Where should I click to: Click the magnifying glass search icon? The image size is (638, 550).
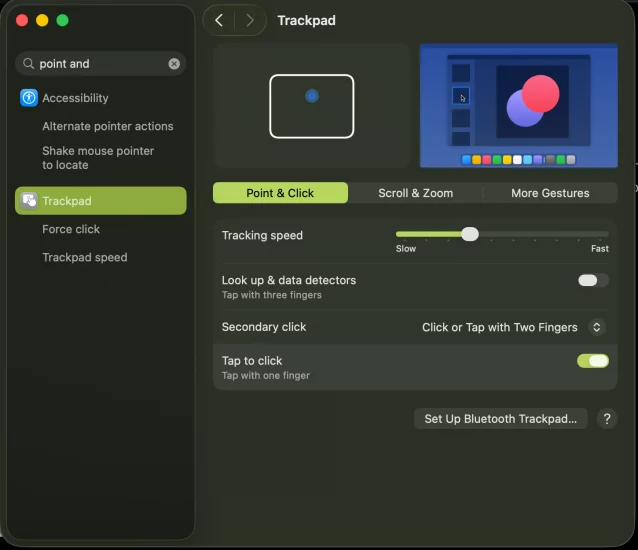click(28, 64)
